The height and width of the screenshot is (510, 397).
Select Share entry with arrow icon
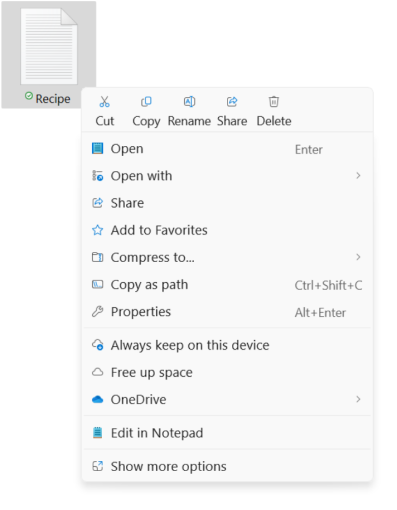227,203
